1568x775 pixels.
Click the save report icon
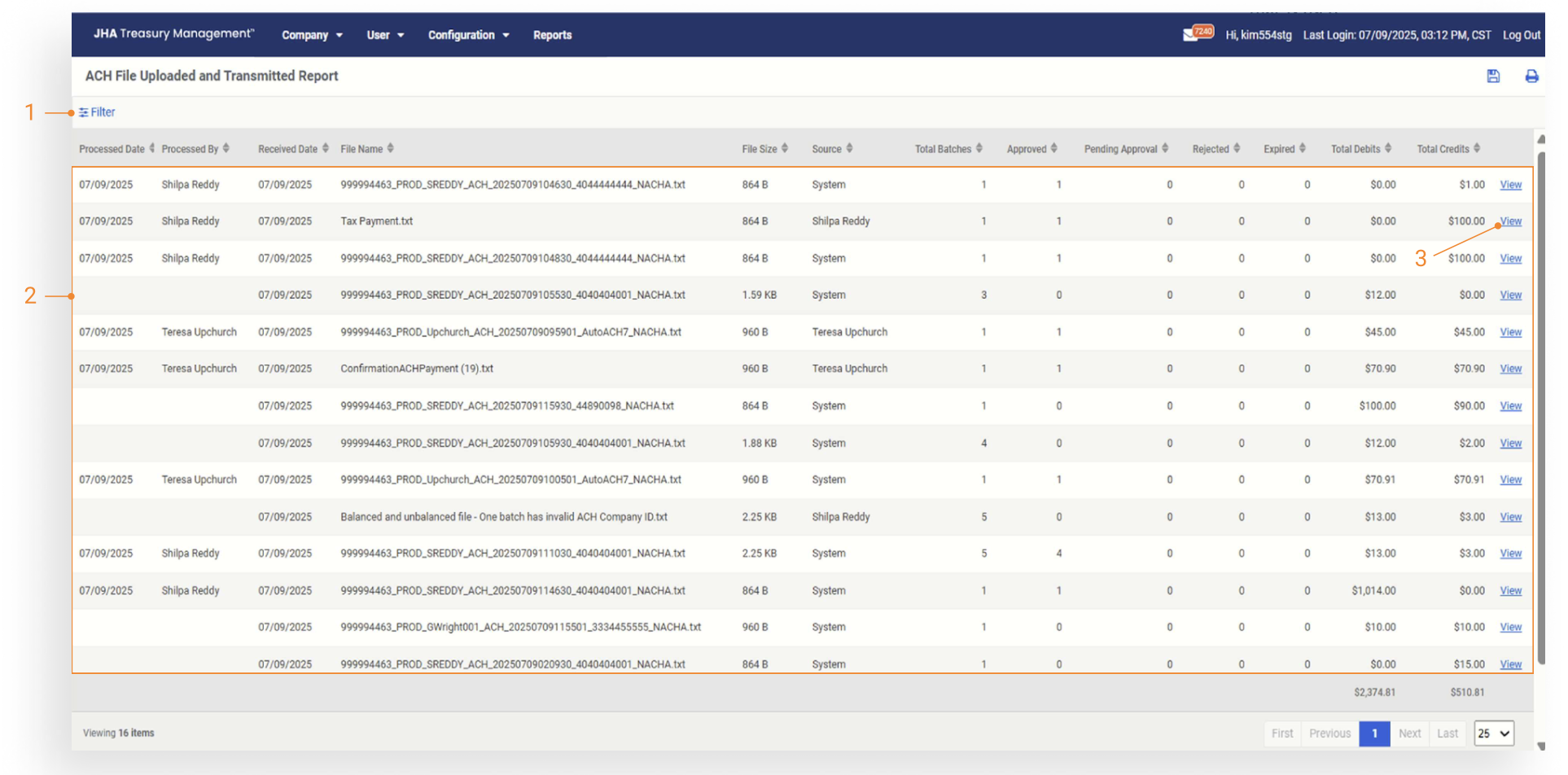click(1492, 76)
